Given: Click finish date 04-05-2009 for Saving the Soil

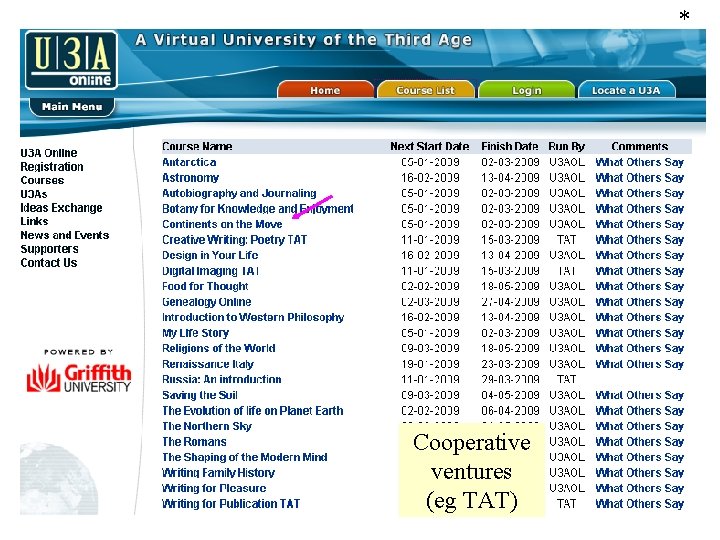Looking at the screenshot, I should click(510, 395).
